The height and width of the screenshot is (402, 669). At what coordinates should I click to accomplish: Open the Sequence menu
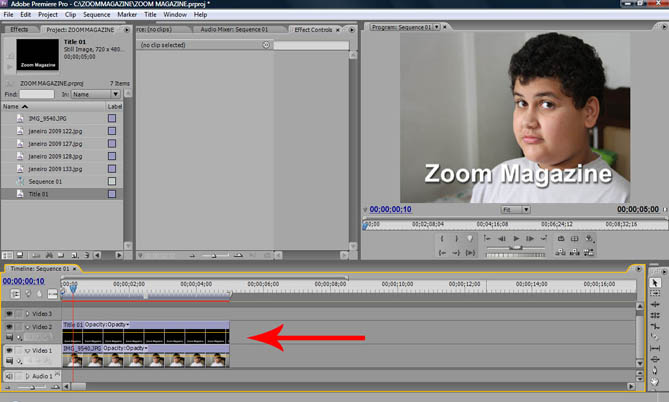(96, 15)
